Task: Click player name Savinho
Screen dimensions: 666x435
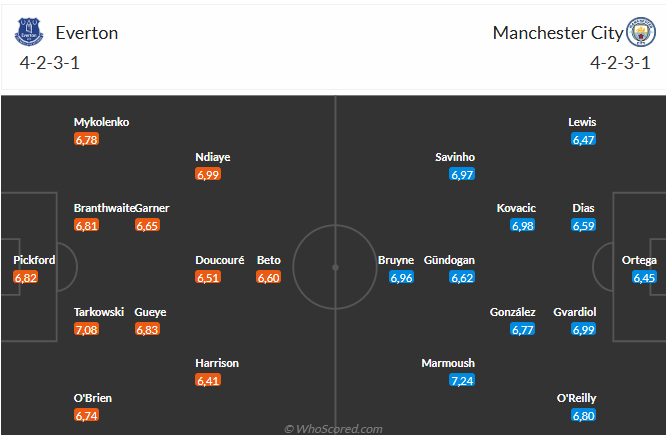Action: click(x=455, y=157)
